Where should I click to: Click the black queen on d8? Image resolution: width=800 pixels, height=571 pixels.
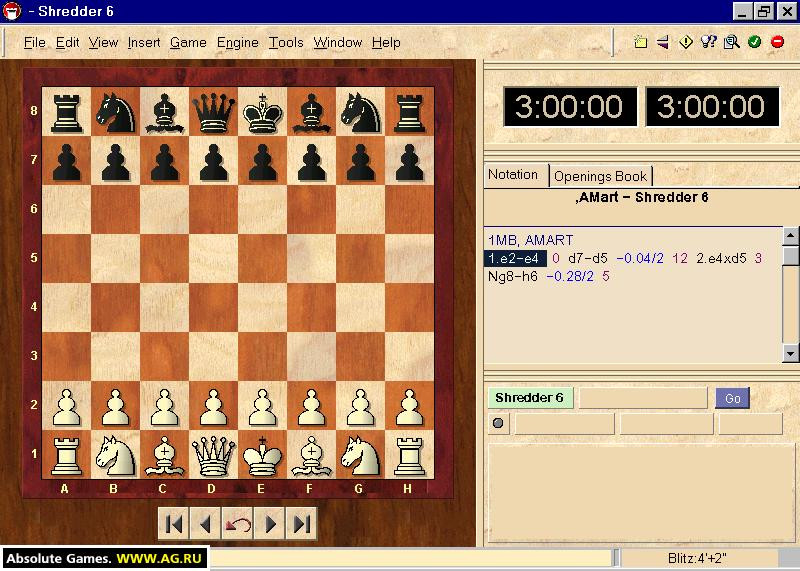point(213,112)
